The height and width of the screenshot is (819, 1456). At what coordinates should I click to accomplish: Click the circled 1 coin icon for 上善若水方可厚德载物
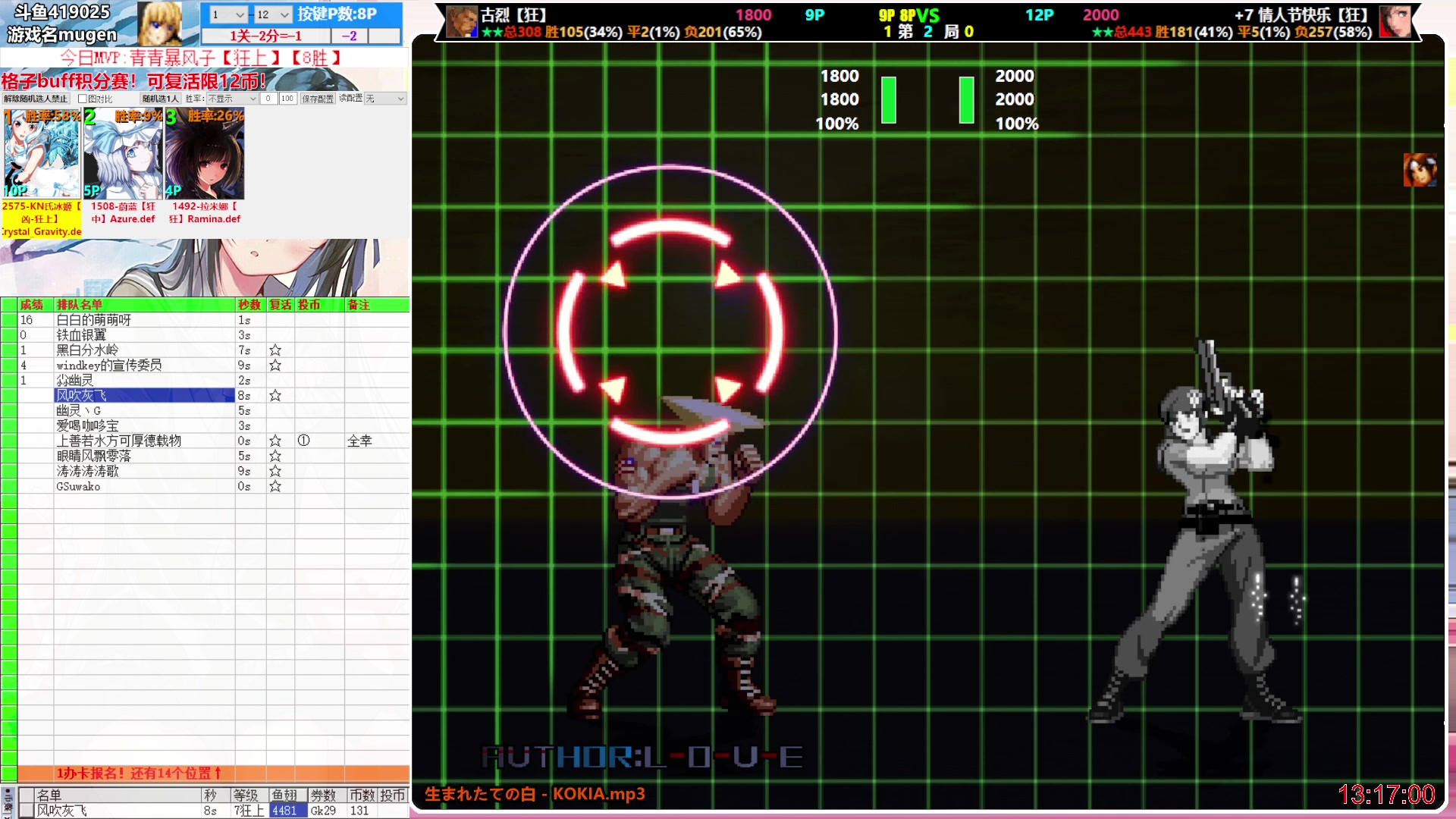tap(303, 441)
